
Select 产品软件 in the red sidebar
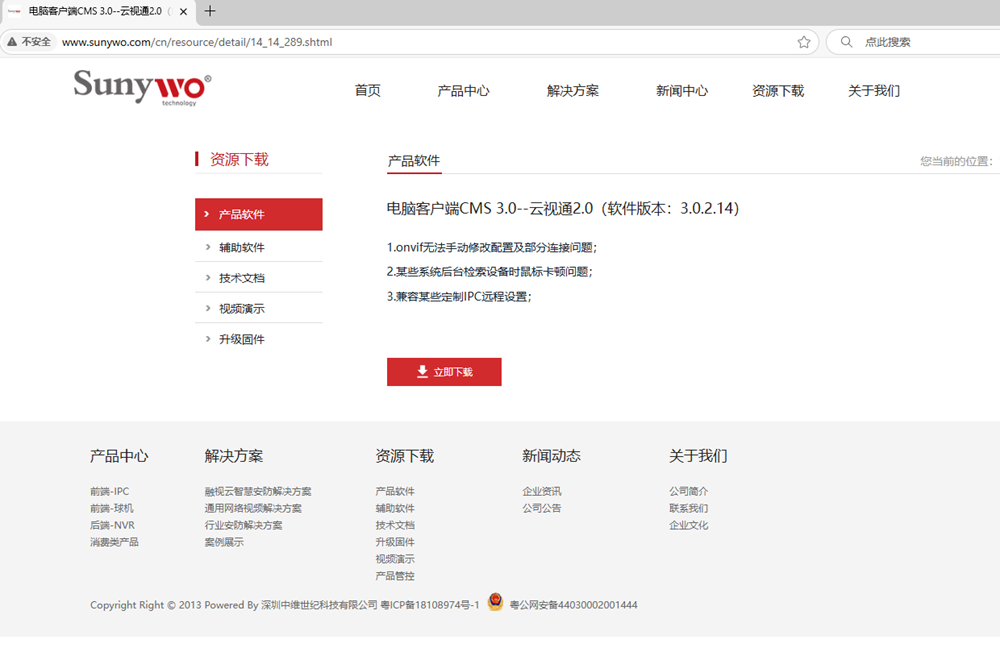coord(259,214)
